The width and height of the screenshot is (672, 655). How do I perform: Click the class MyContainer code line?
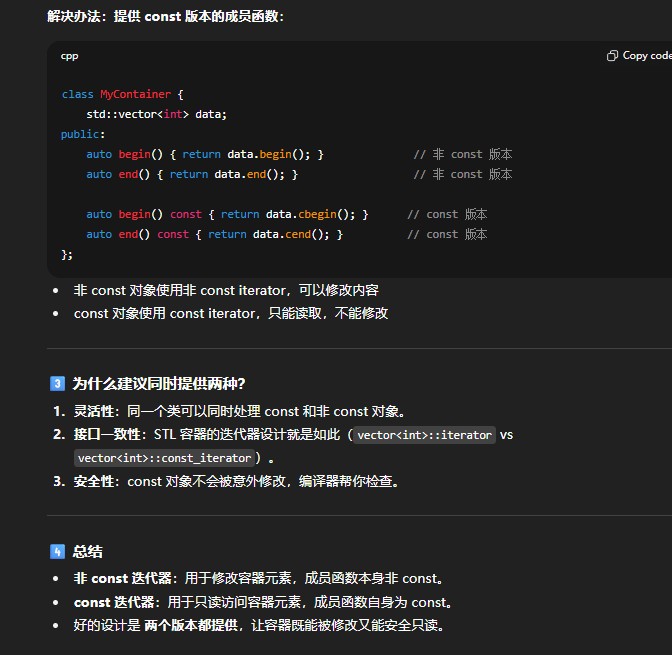122,94
